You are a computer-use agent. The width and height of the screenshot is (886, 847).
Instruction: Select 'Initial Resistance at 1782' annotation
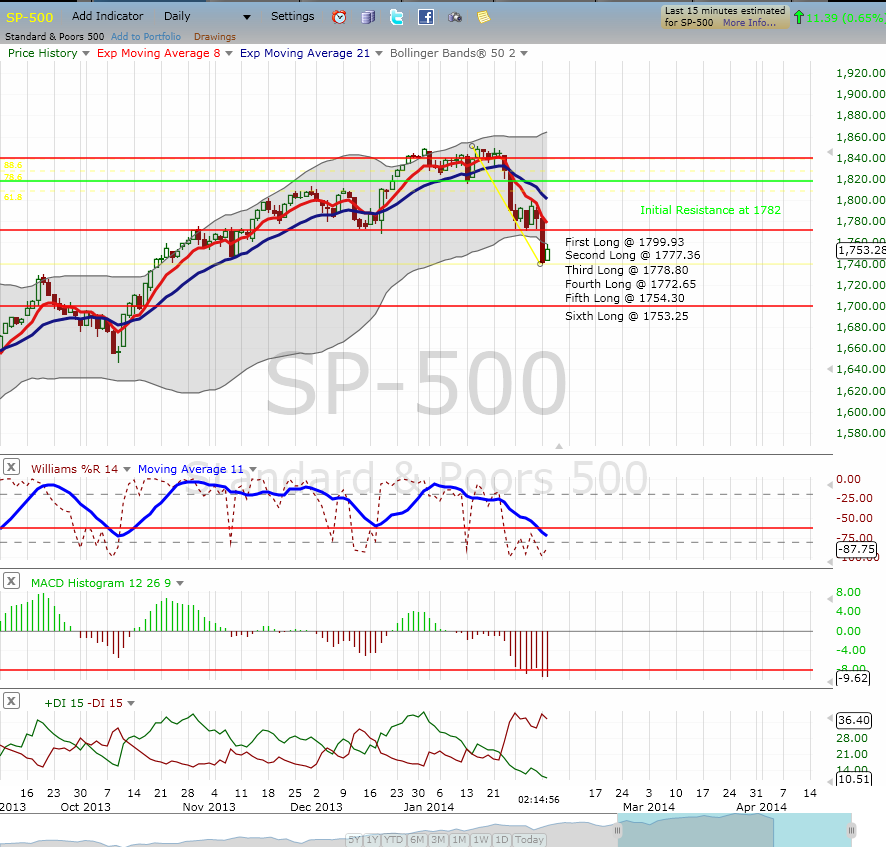point(710,210)
